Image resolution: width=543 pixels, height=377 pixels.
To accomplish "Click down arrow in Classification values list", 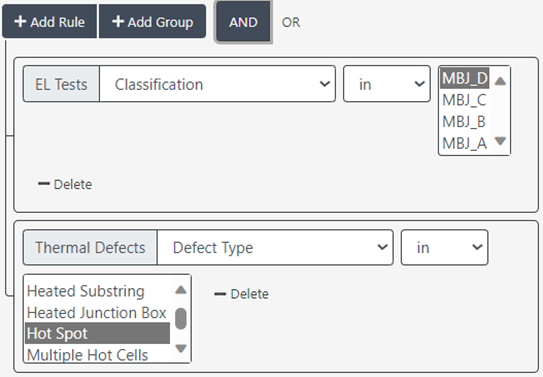I will 500,141.
